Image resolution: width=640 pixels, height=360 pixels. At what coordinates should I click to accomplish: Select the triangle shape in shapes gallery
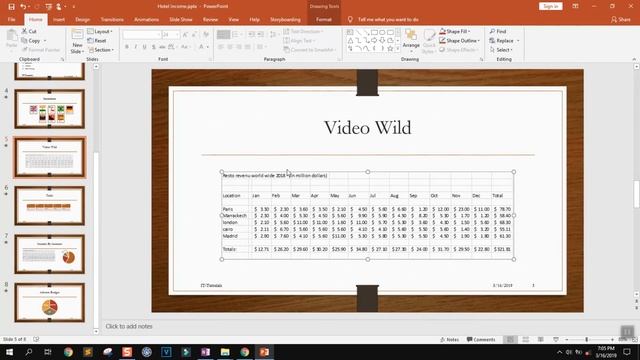(x=350, y=40)
